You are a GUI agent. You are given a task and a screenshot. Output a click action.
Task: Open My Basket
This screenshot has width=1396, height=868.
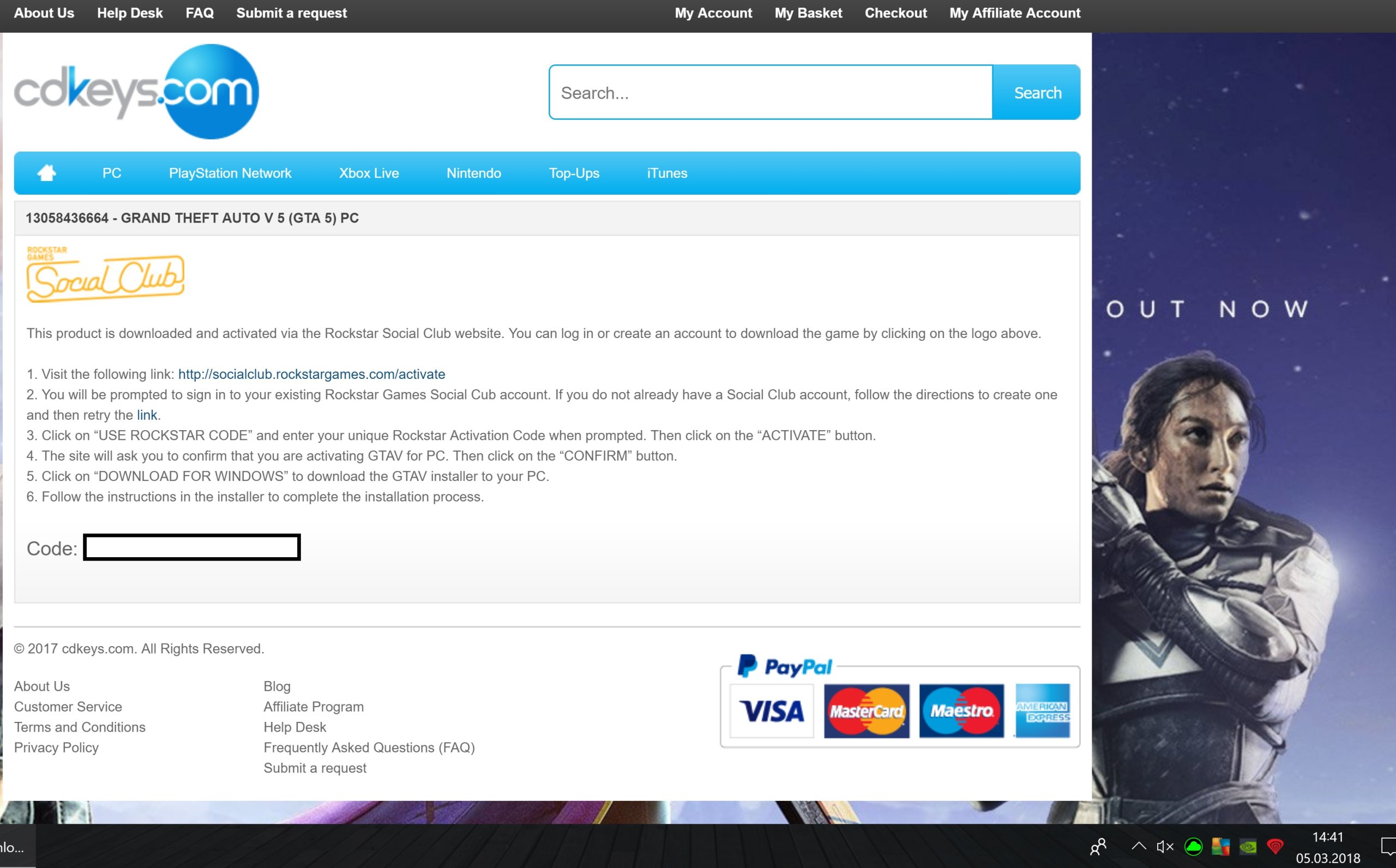pos(808,13)
